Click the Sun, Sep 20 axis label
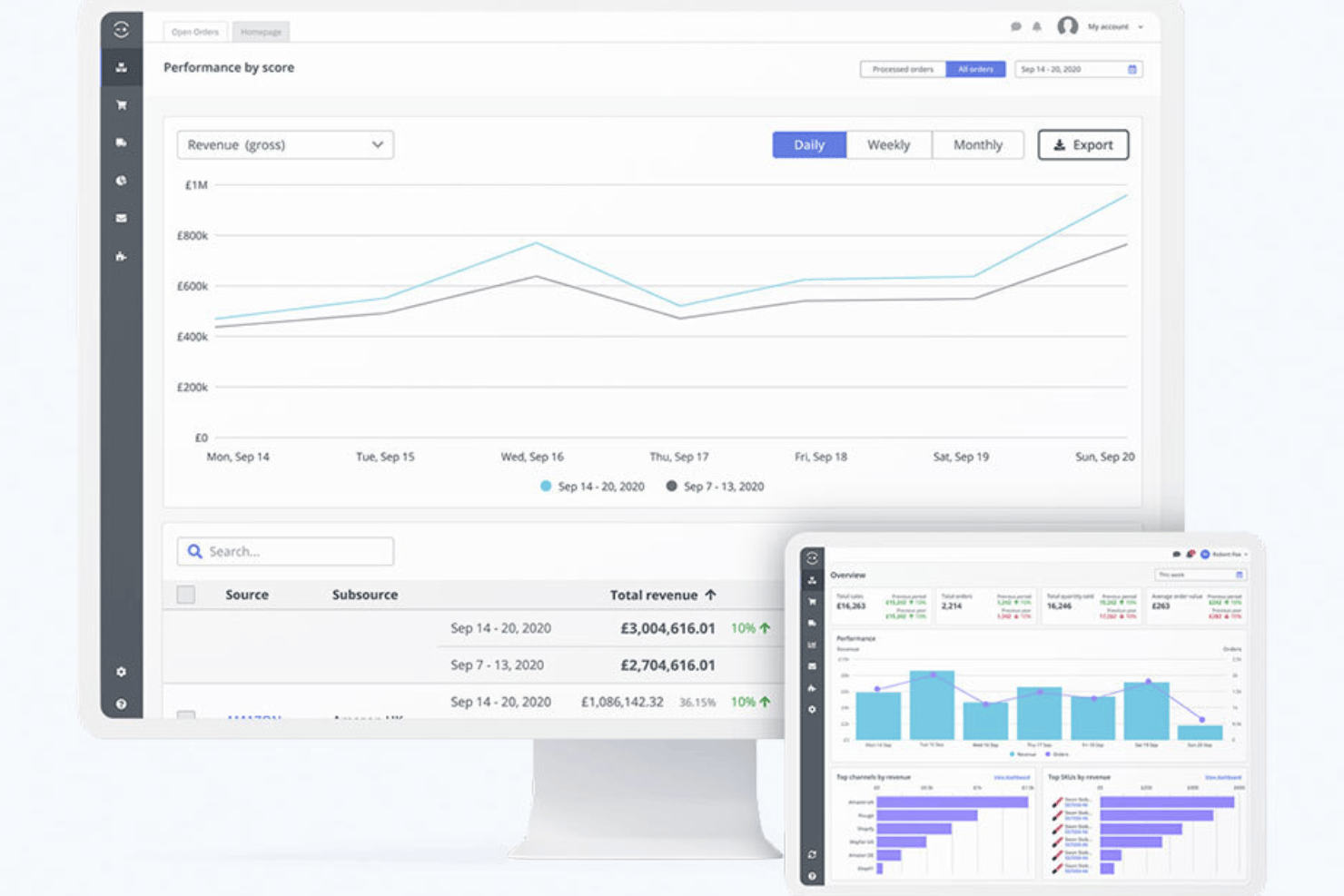 point(1104,457)
